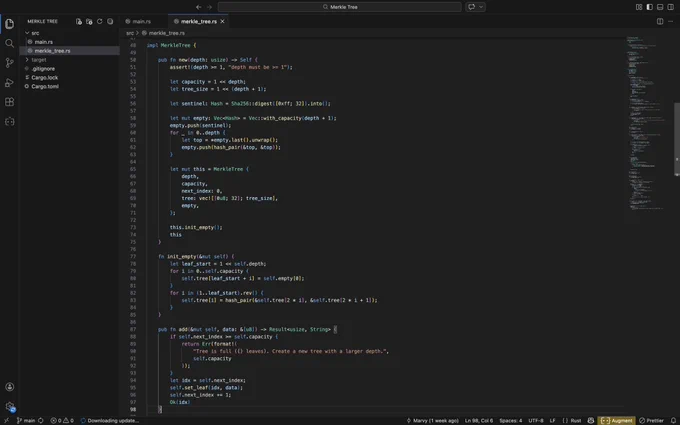
Task: Select merkle_tree.rs in the file tree
Action: tap(69, 51)
